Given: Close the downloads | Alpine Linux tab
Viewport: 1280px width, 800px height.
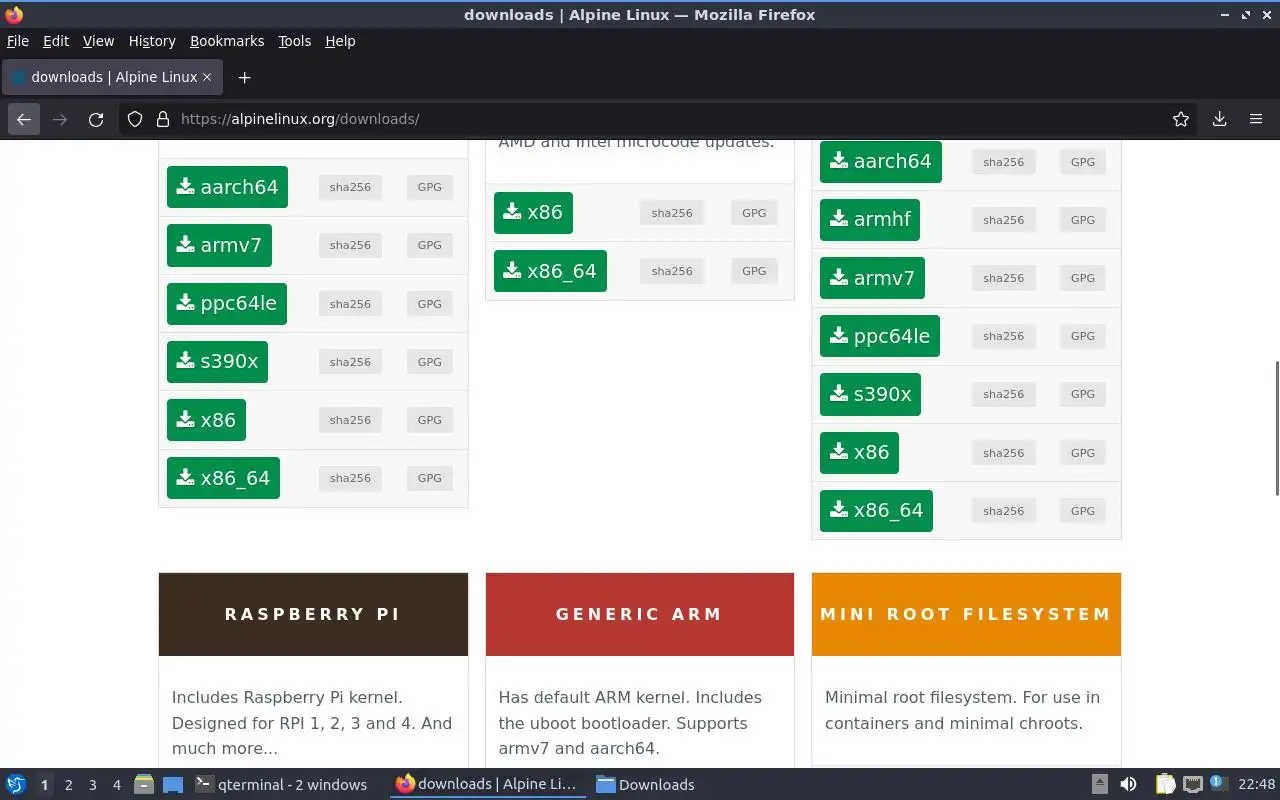Looking at the screenshot, I should [207, 77].
